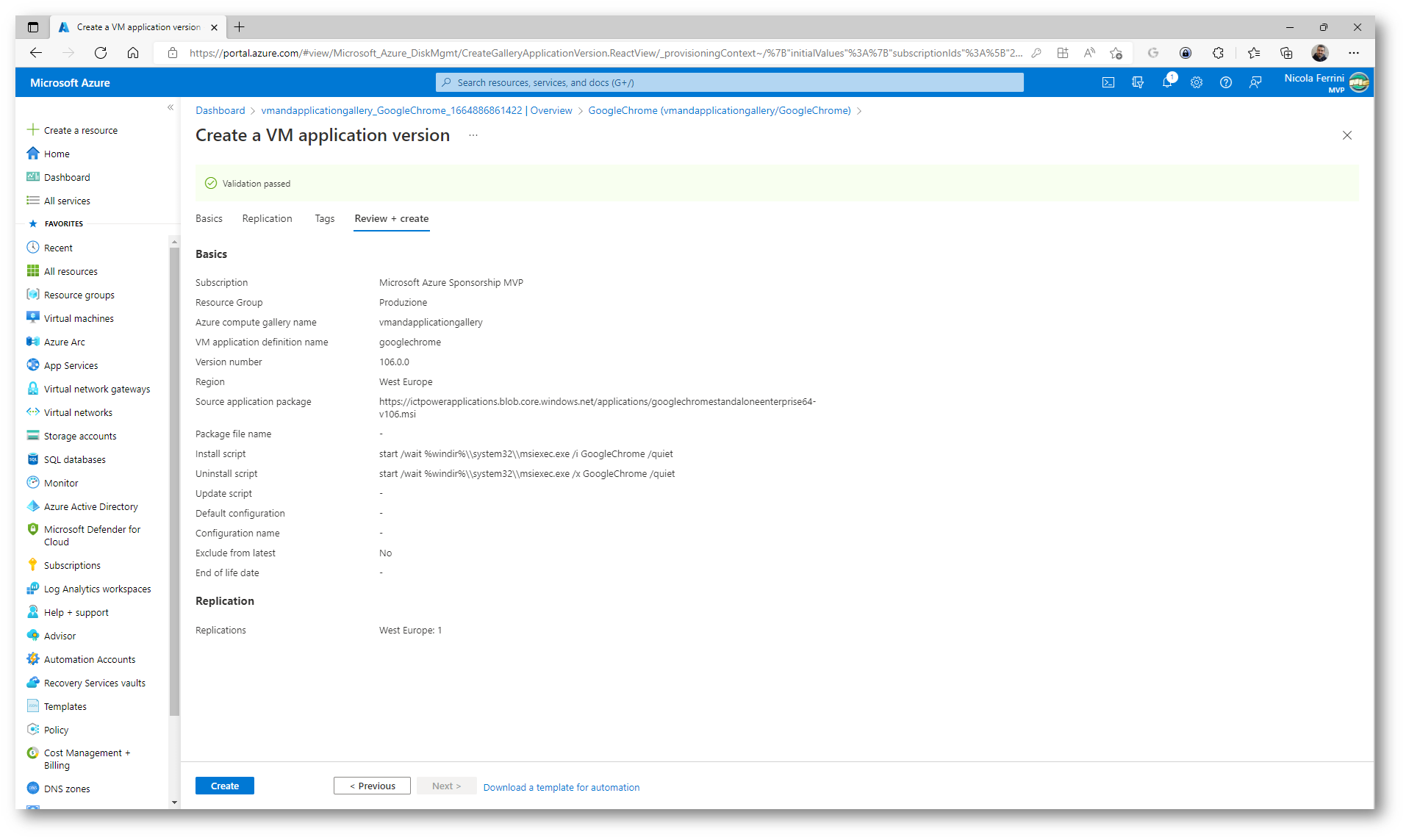Open portal Settings gear icon
1406x840 pixels.
(x=1197, y=82)
